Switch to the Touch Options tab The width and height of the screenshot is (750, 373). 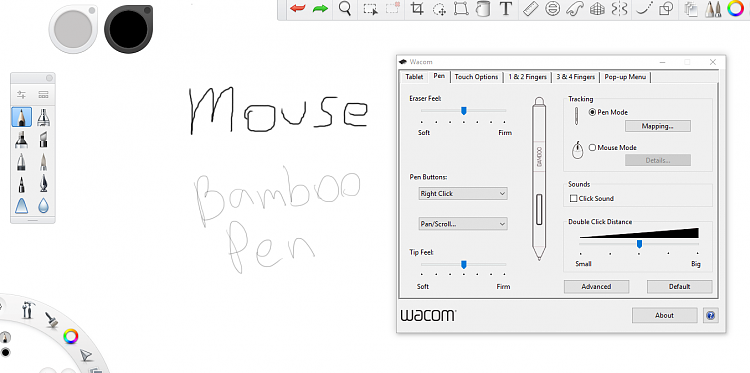click(x=476, y=77)
